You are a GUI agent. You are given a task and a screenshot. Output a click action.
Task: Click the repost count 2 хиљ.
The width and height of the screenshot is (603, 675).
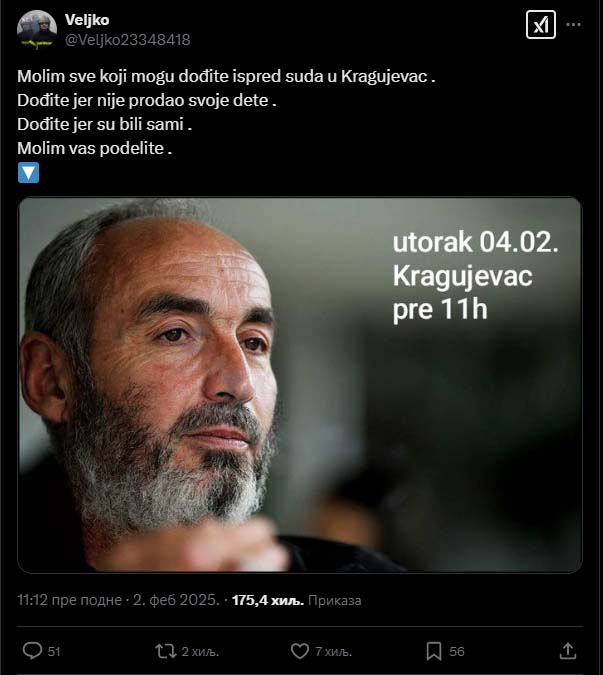tap(200, 651)
